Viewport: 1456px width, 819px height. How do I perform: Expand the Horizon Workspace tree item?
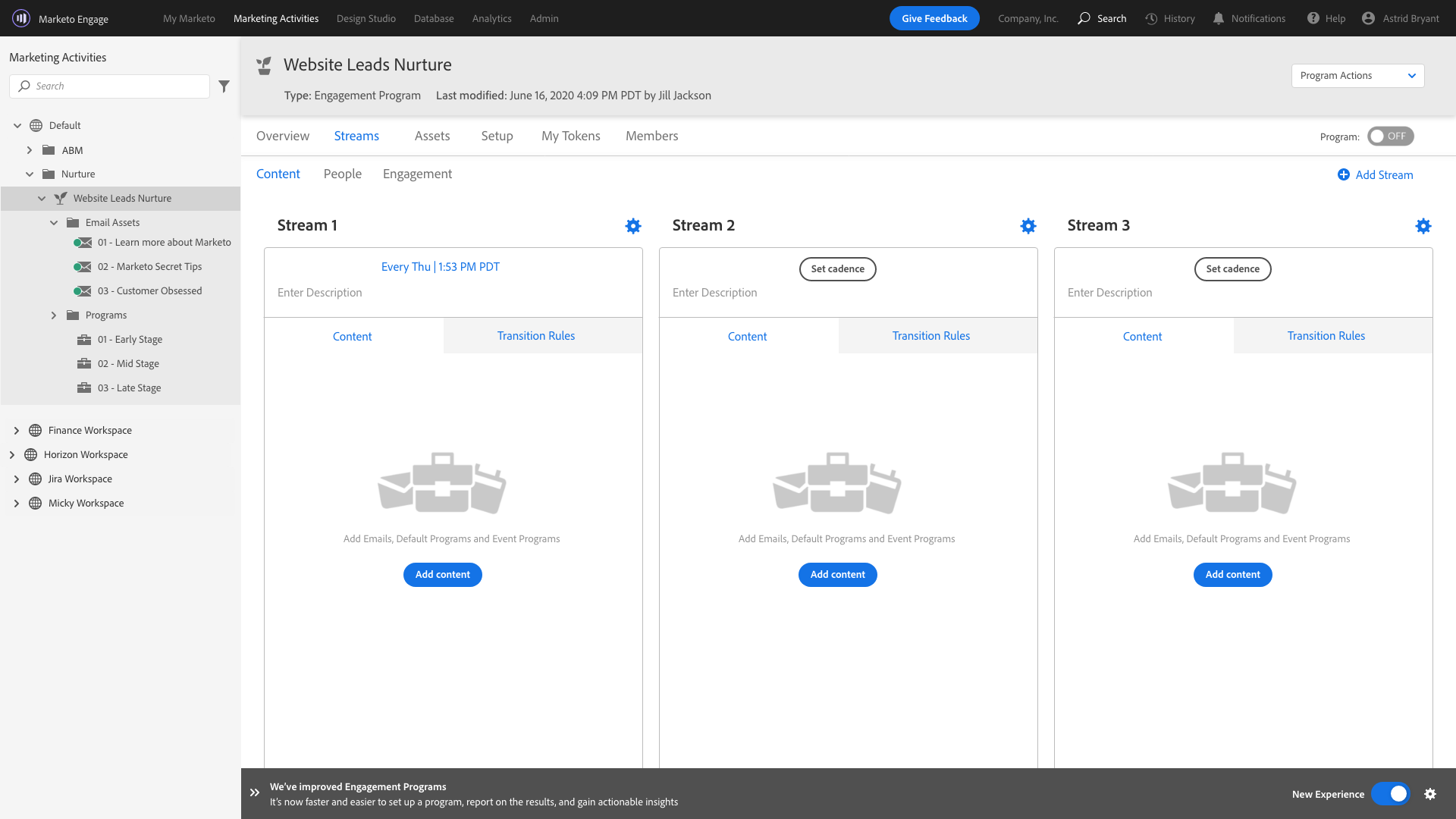click(x=14, y=454)
